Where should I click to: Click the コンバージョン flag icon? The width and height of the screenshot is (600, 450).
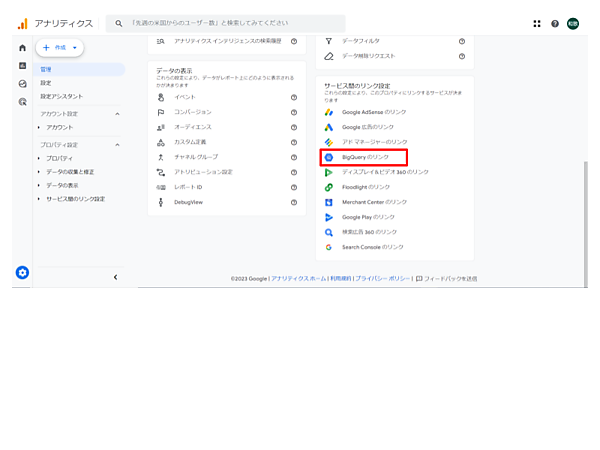click(161, 112)
